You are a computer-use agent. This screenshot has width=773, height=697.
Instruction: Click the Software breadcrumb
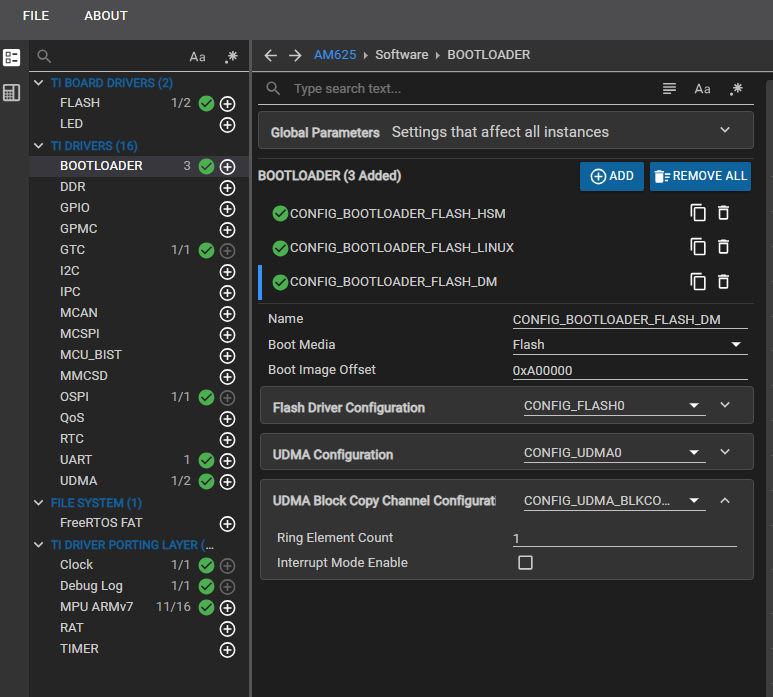pyautogui.click(x=402, y=55)
